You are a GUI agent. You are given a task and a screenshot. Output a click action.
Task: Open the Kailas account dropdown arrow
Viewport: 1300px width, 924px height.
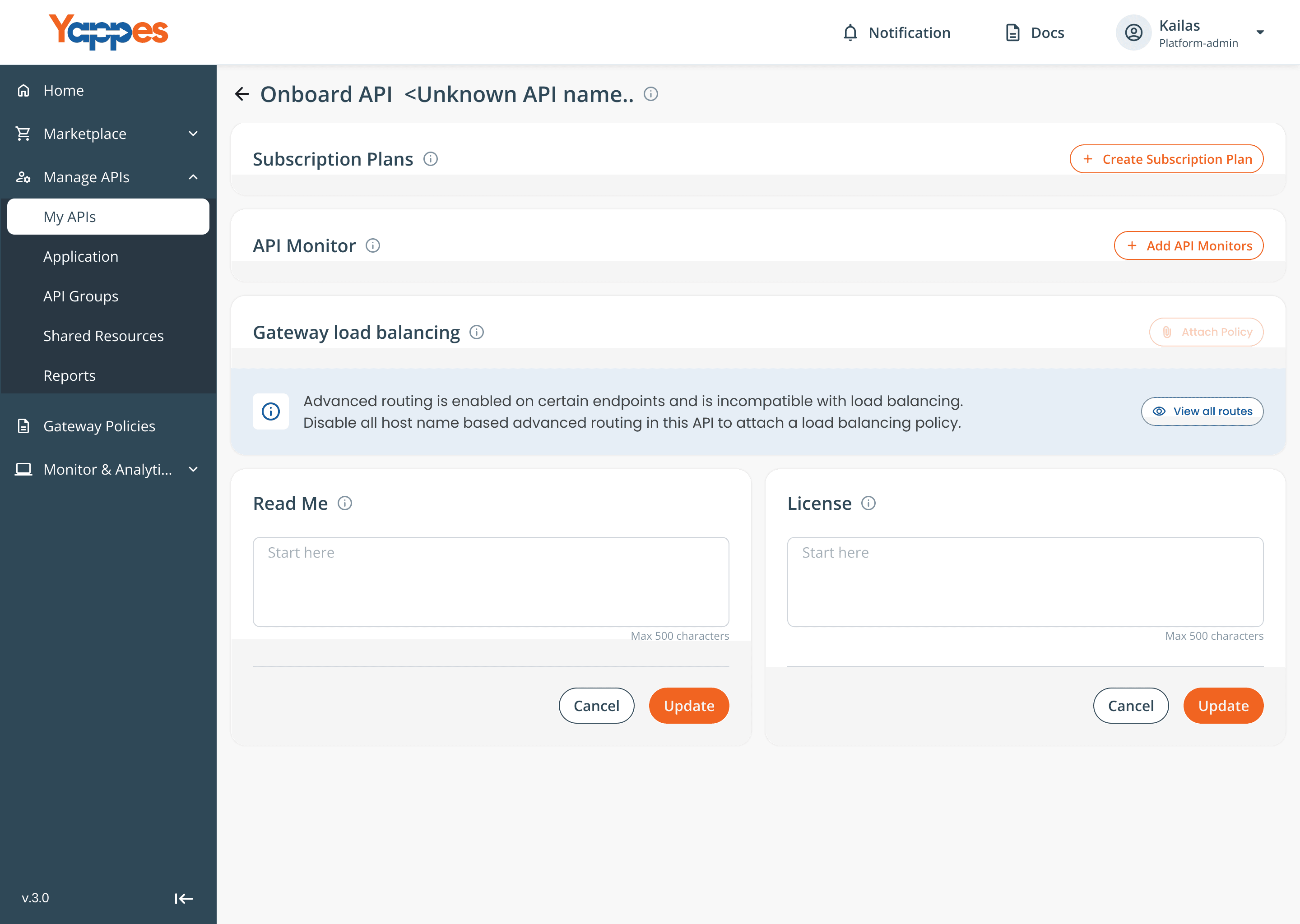click(x=1260, y=32)
